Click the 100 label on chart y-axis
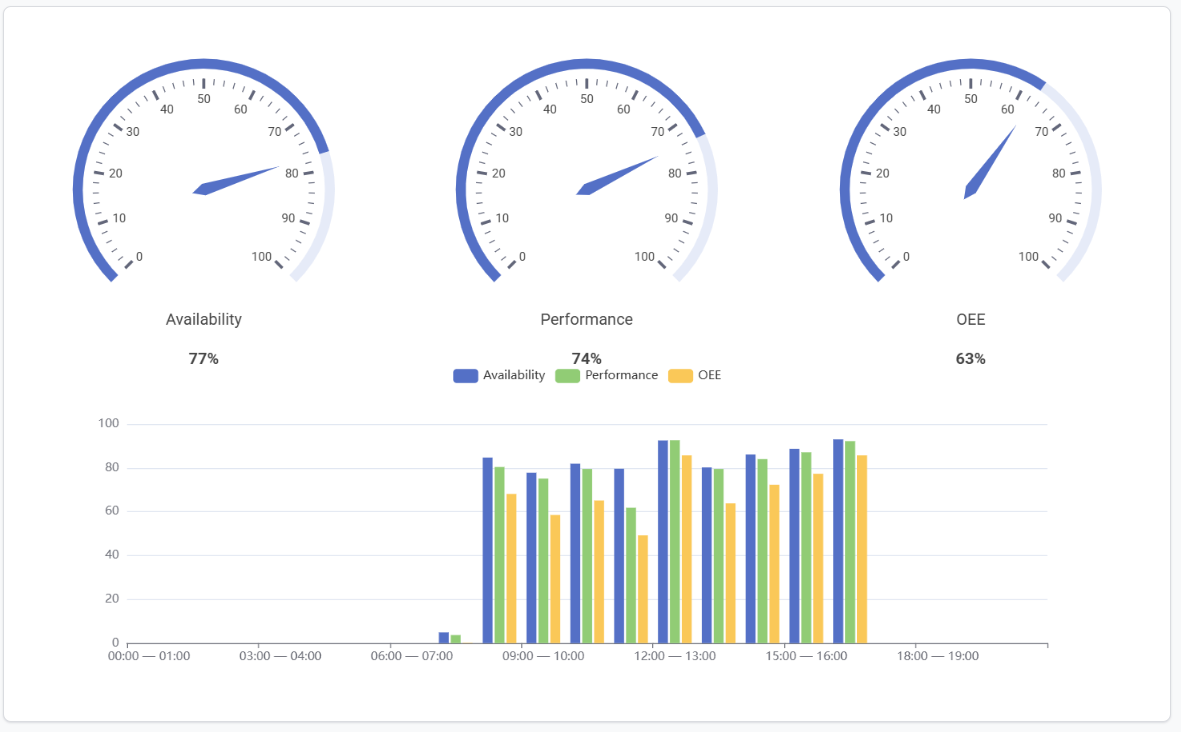 coord(108,423)
